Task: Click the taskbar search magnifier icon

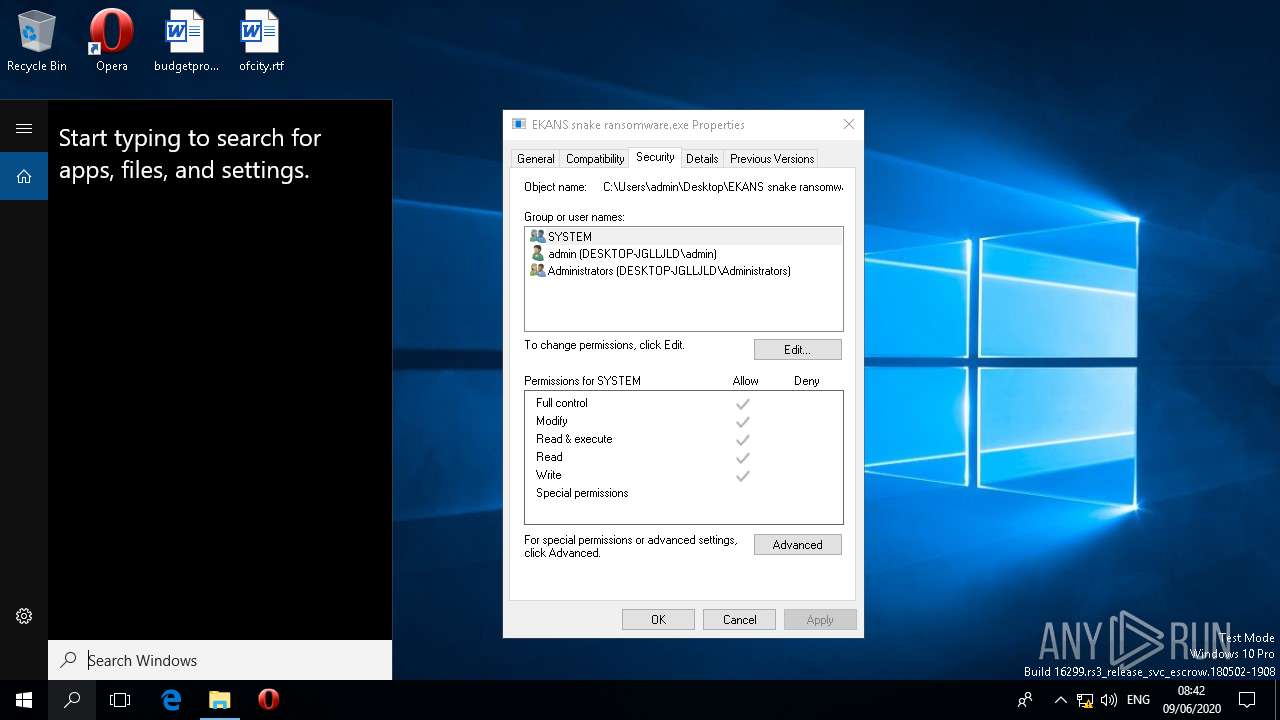Action: tap(72, 700)
